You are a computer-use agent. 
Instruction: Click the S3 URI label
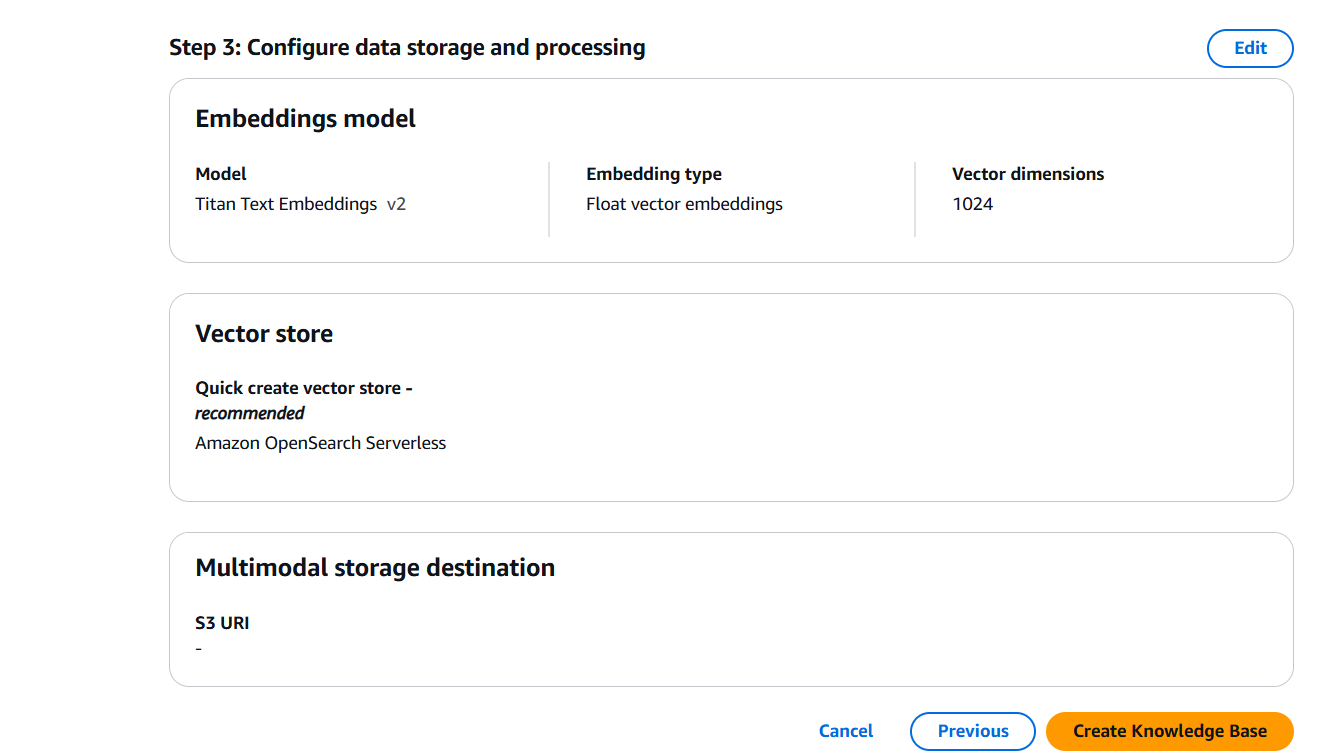[222, 623]
